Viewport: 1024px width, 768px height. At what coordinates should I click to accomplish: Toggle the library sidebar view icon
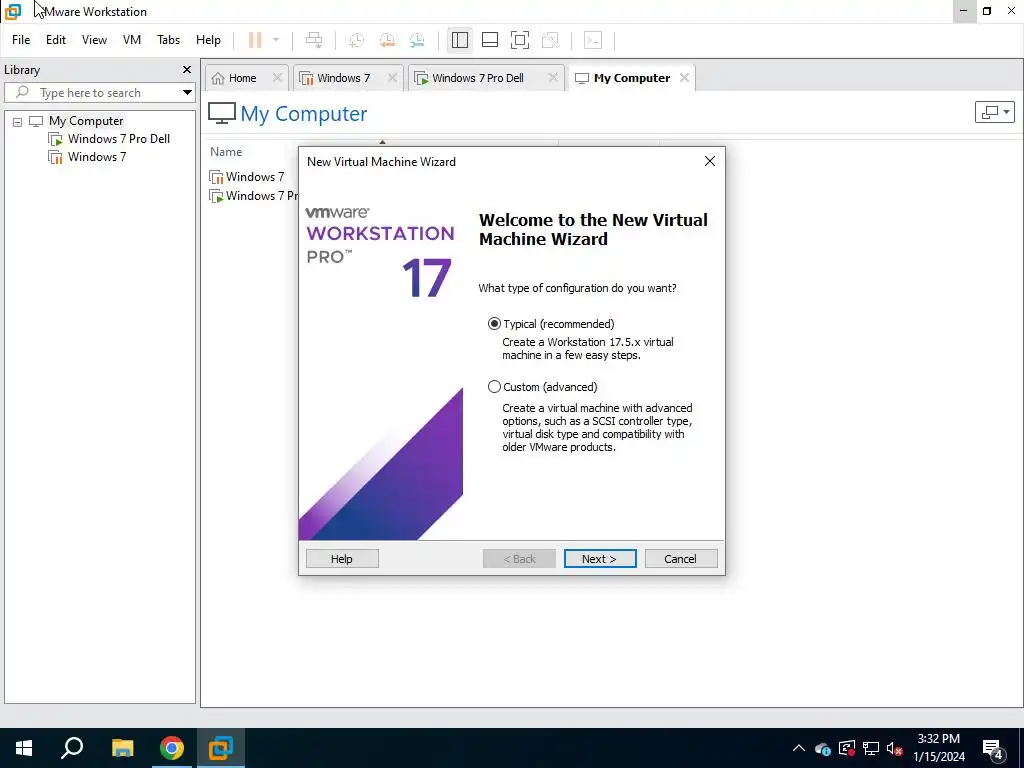(460, 40)
